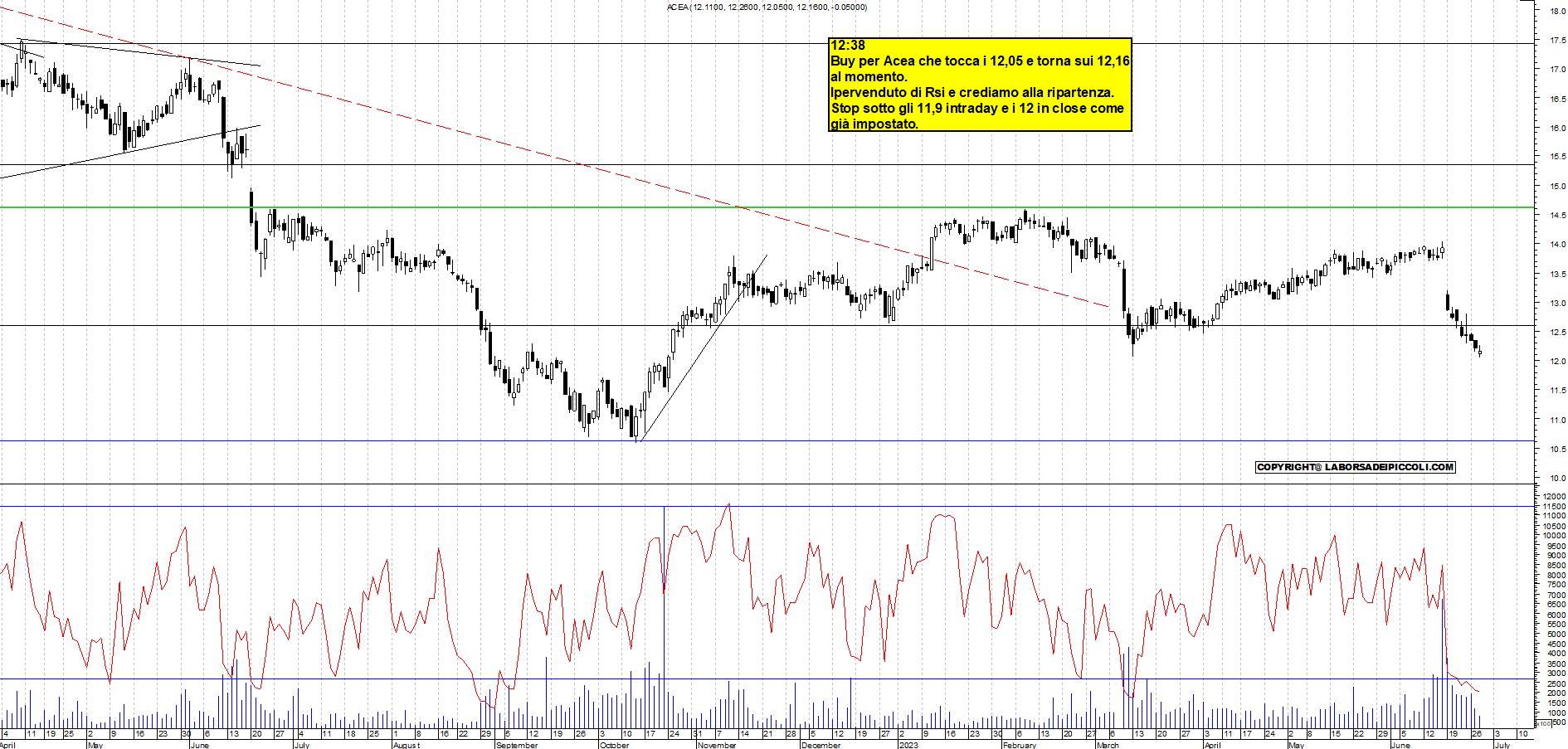This screenshot has width=1568, height=749.
Task: Click the 17.0 price axis label
Action: pyautogui.click(x=1557, y=70)
